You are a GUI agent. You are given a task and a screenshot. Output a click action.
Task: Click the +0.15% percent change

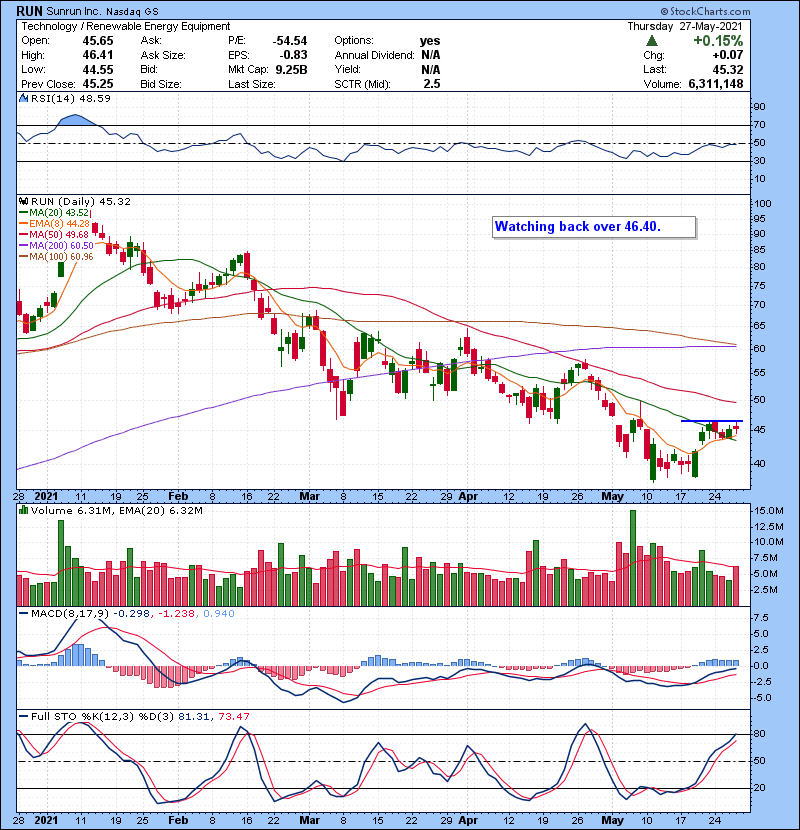718,41
